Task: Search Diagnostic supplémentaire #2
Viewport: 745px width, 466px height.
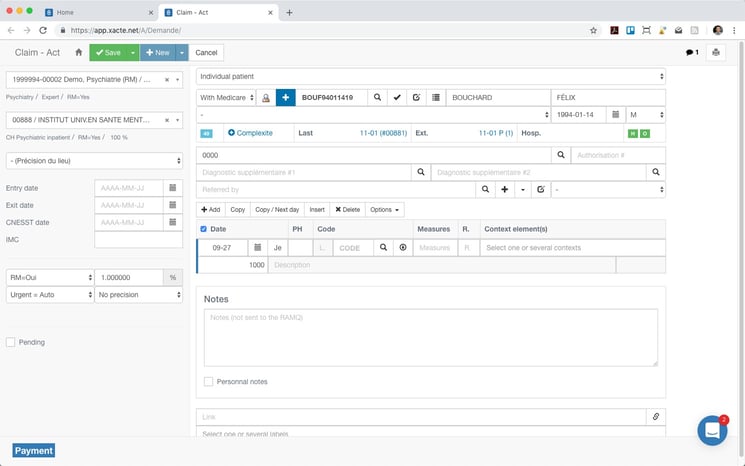Action: [x=656, y=172]
